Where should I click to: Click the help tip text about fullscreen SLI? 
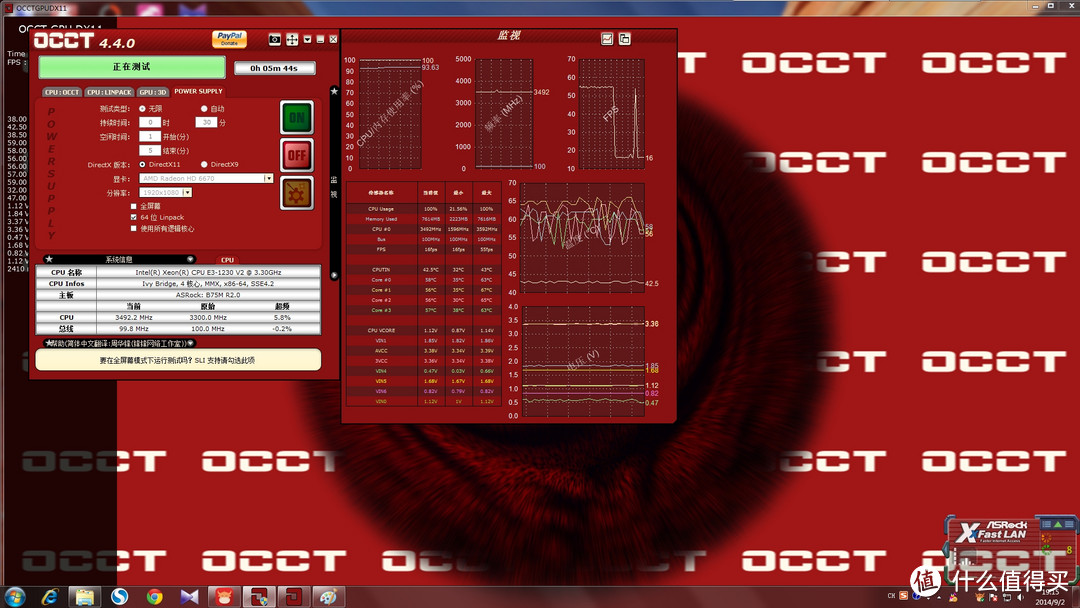(178, 360)
